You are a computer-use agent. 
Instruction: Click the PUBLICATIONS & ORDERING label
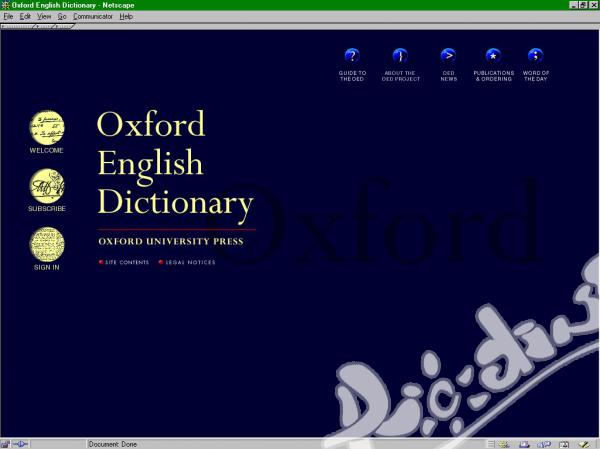point(494,76)
